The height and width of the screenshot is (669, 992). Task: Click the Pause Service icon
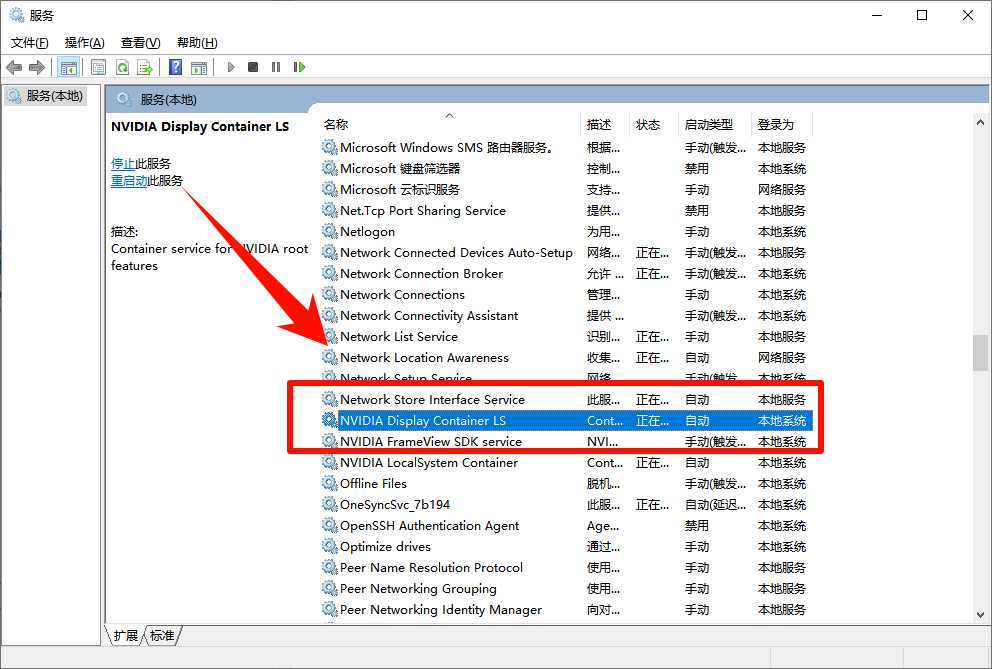(276, 67)
